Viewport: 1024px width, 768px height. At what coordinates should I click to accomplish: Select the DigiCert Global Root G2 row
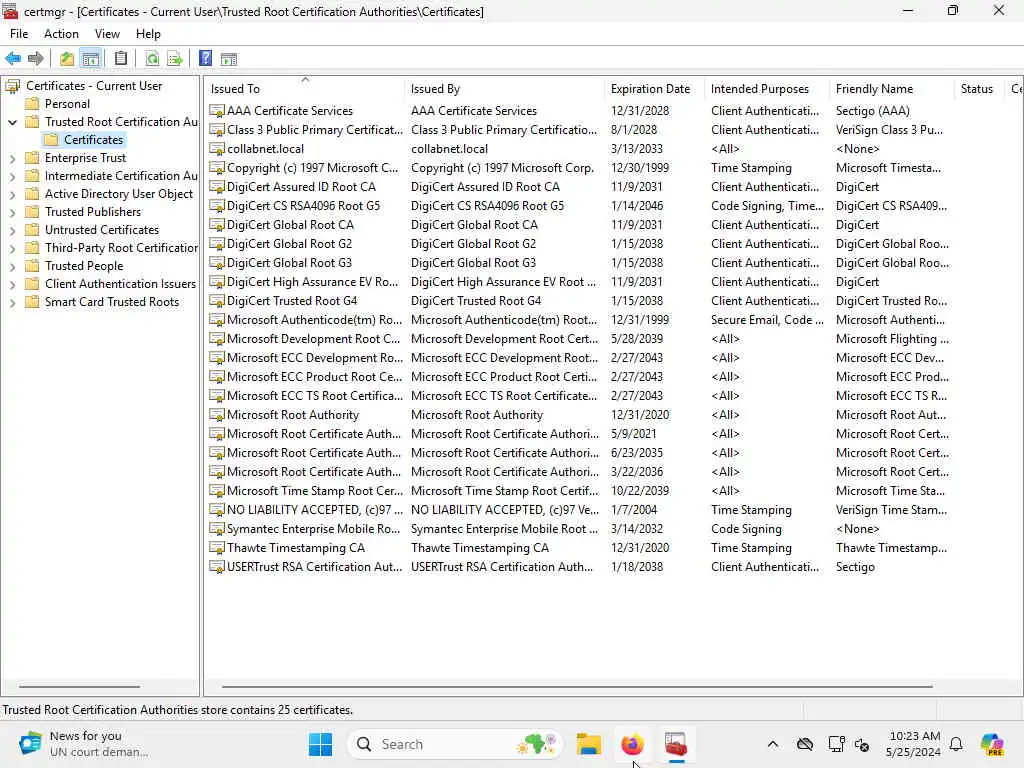tap(613, 244)
